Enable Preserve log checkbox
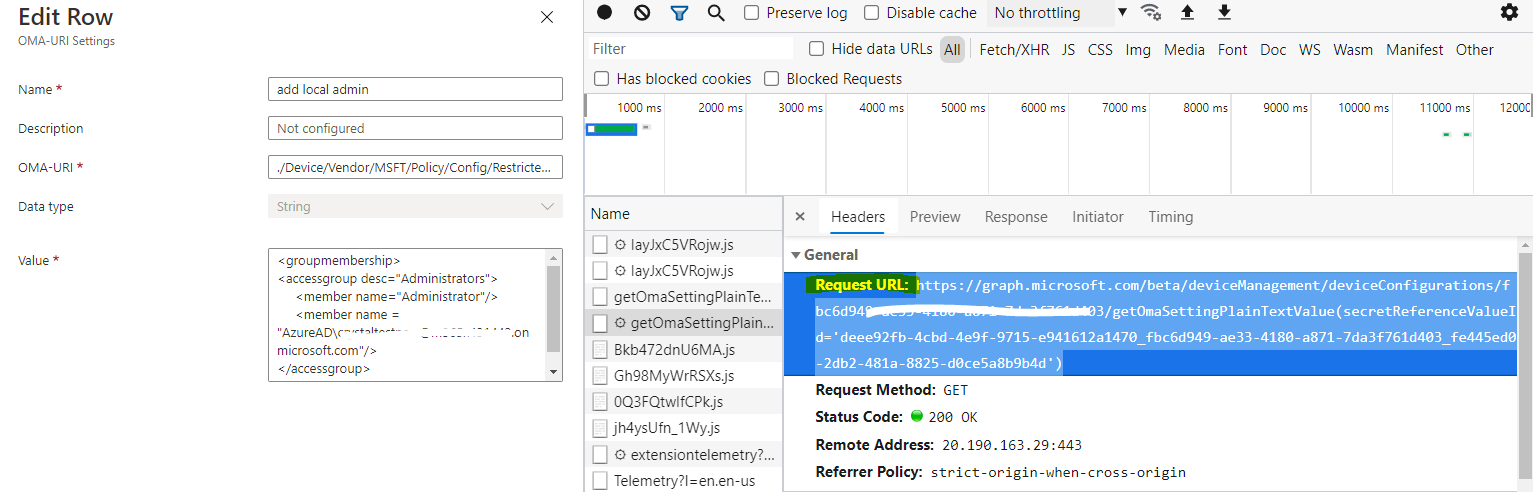Image resolution: width=1533 pixels, height=492 pixels. (751, 13)
